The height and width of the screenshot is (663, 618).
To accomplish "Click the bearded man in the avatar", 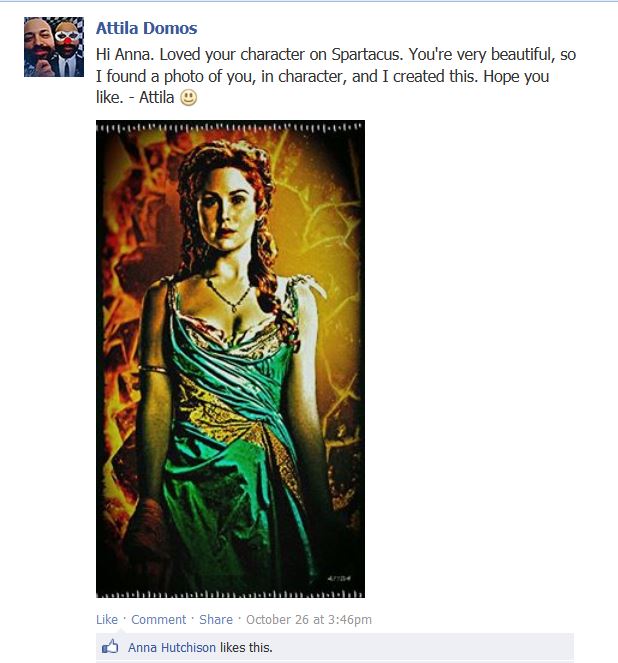I will click(39, 44).
